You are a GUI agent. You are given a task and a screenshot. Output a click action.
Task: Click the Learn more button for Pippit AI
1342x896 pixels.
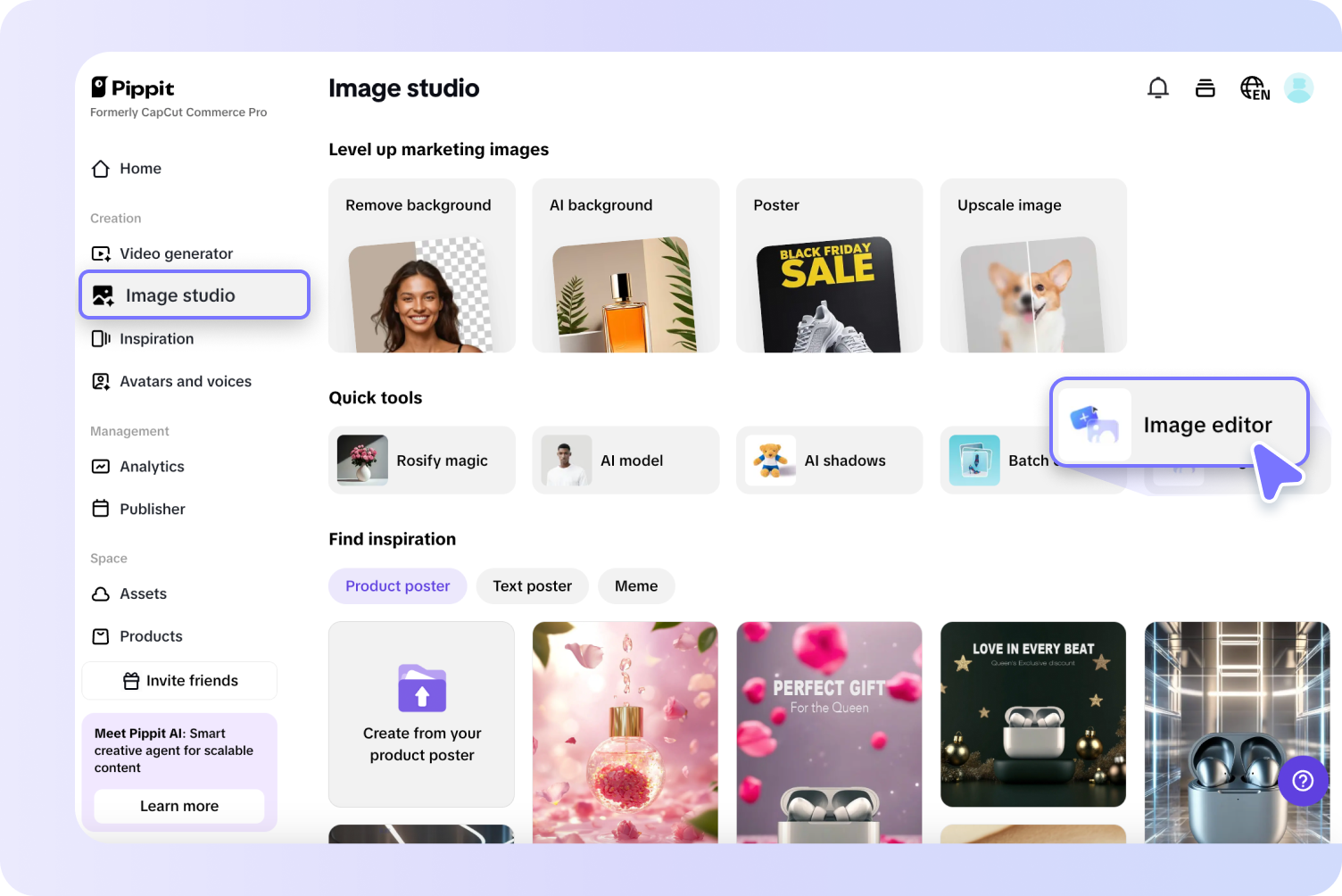(x=178, y=805)
